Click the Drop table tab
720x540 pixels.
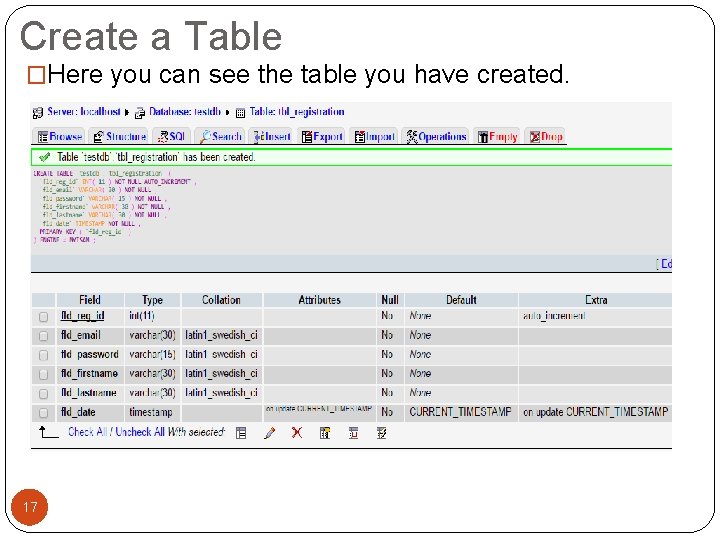click(x=546, y=136)
